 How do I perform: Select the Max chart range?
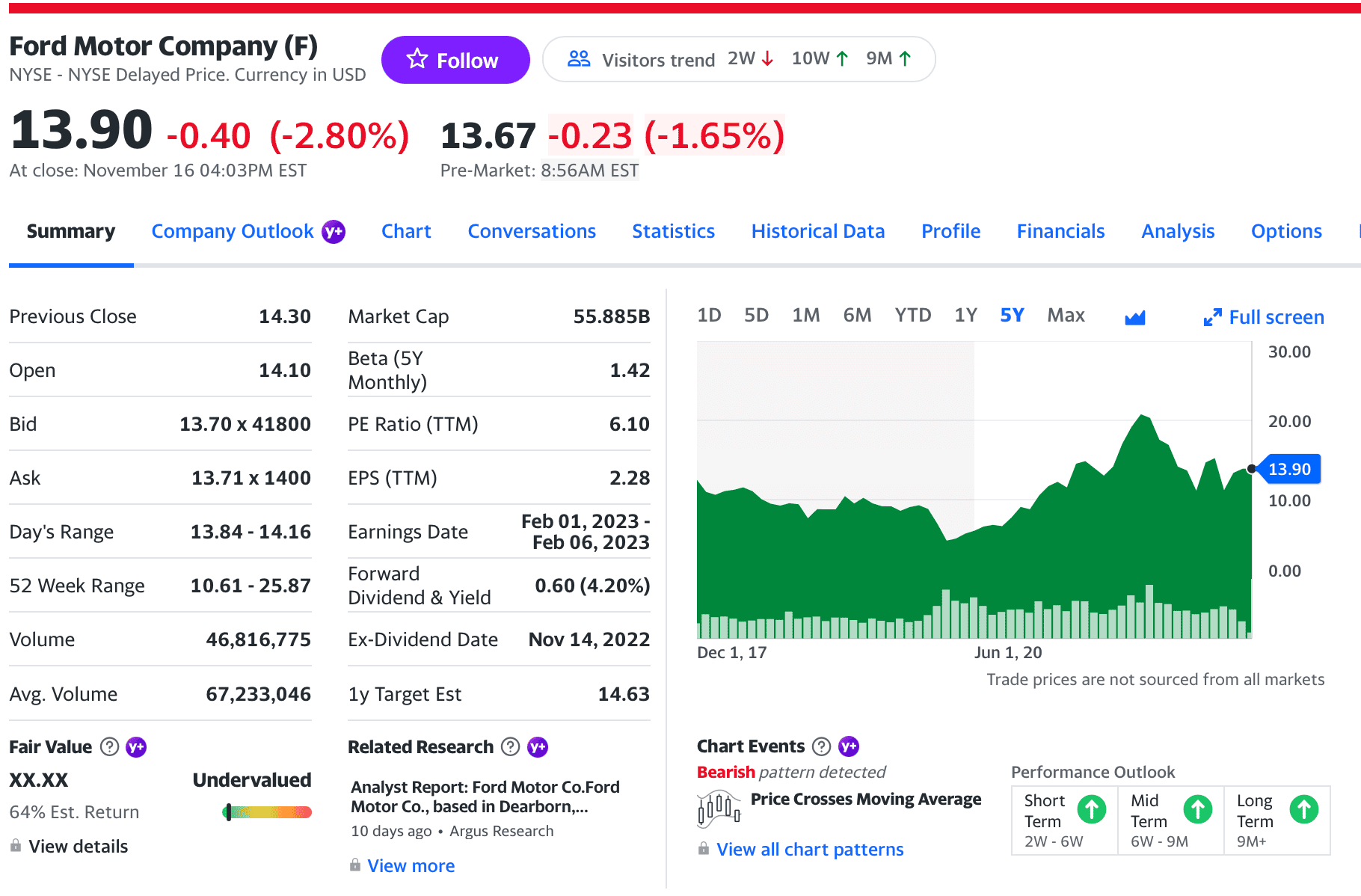coord(1066,316)
